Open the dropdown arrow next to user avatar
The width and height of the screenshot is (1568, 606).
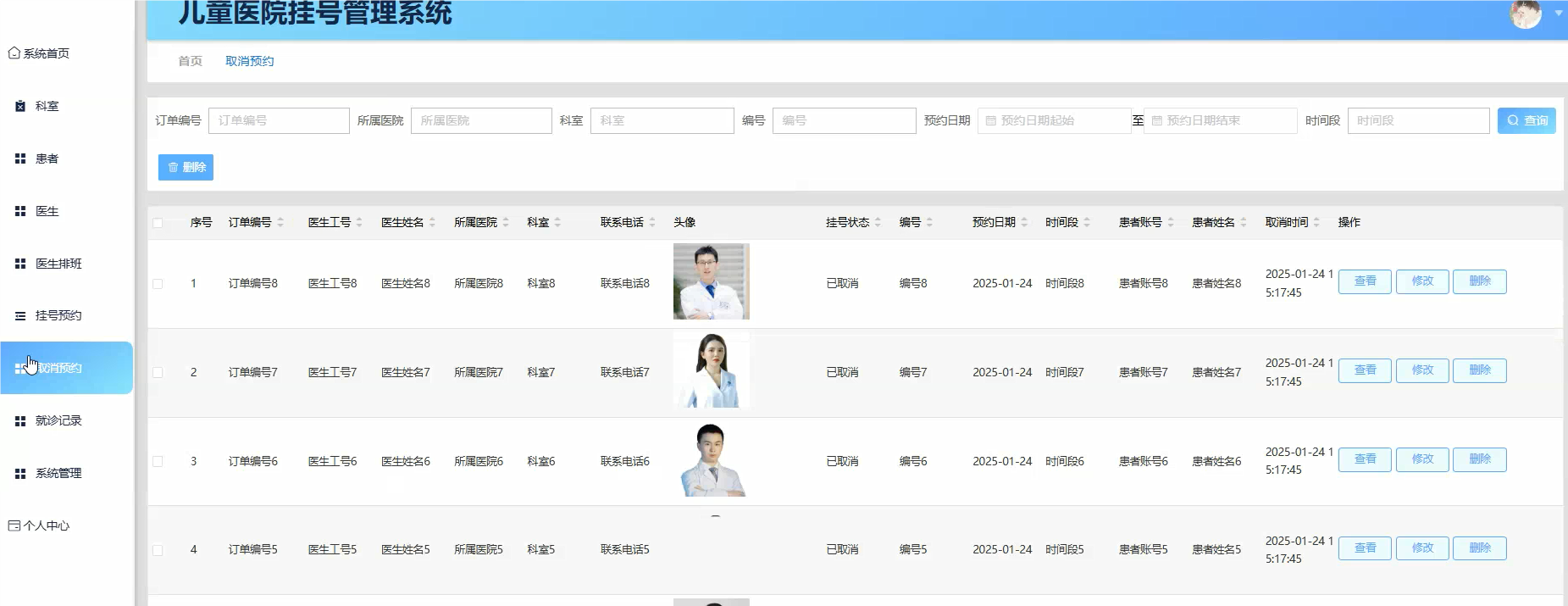1559,13
